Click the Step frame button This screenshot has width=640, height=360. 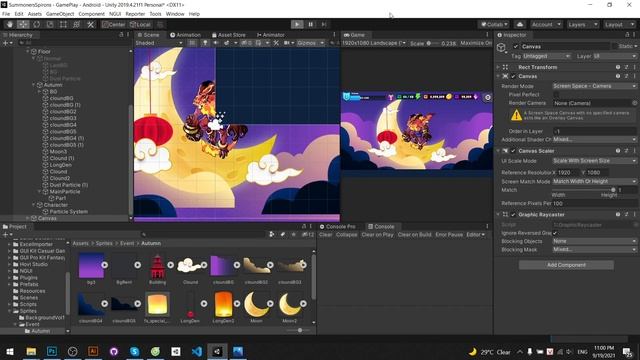pyautogui.click(x=324, y=24)
